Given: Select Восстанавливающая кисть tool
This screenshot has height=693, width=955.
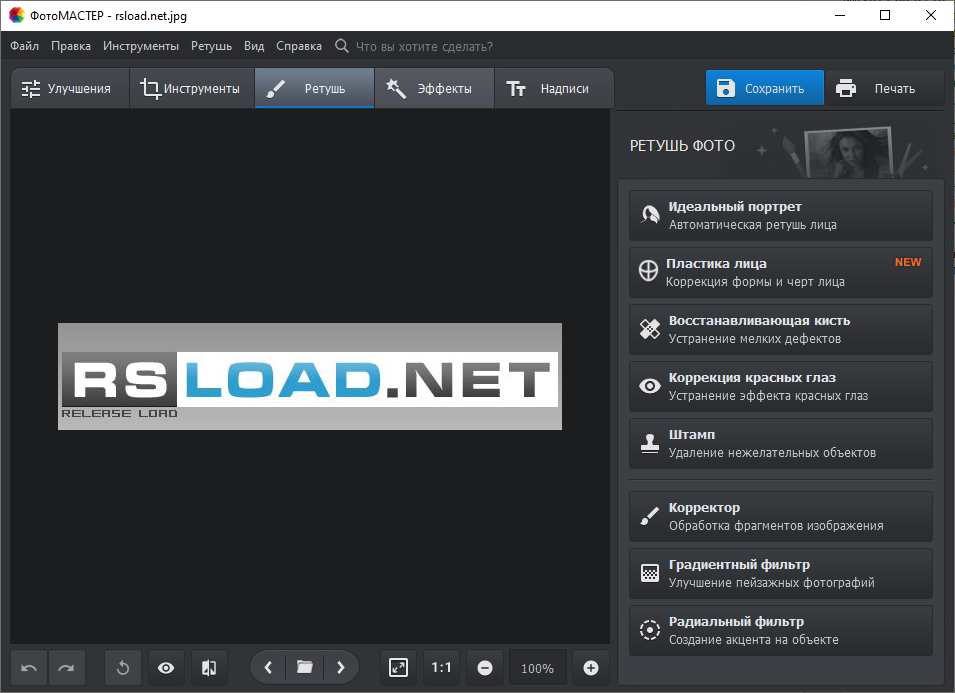Looking at the screenshot, I should tap(780, 329).
